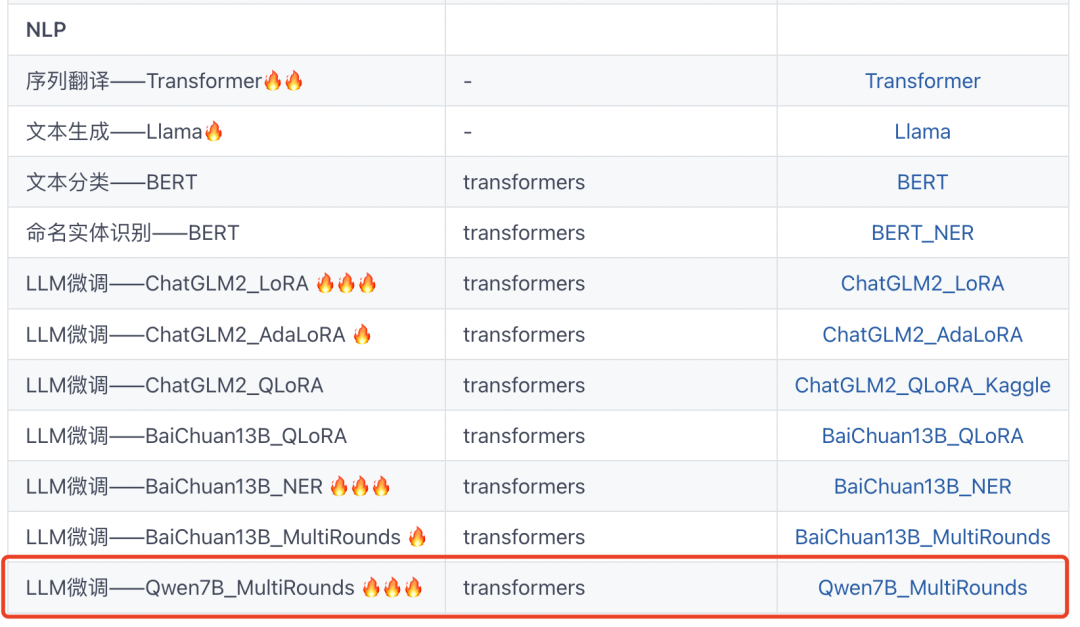Open the ChatGLM2_AdaLoRA link
The image size is (1080, 627).
click(x=922, y=335)
